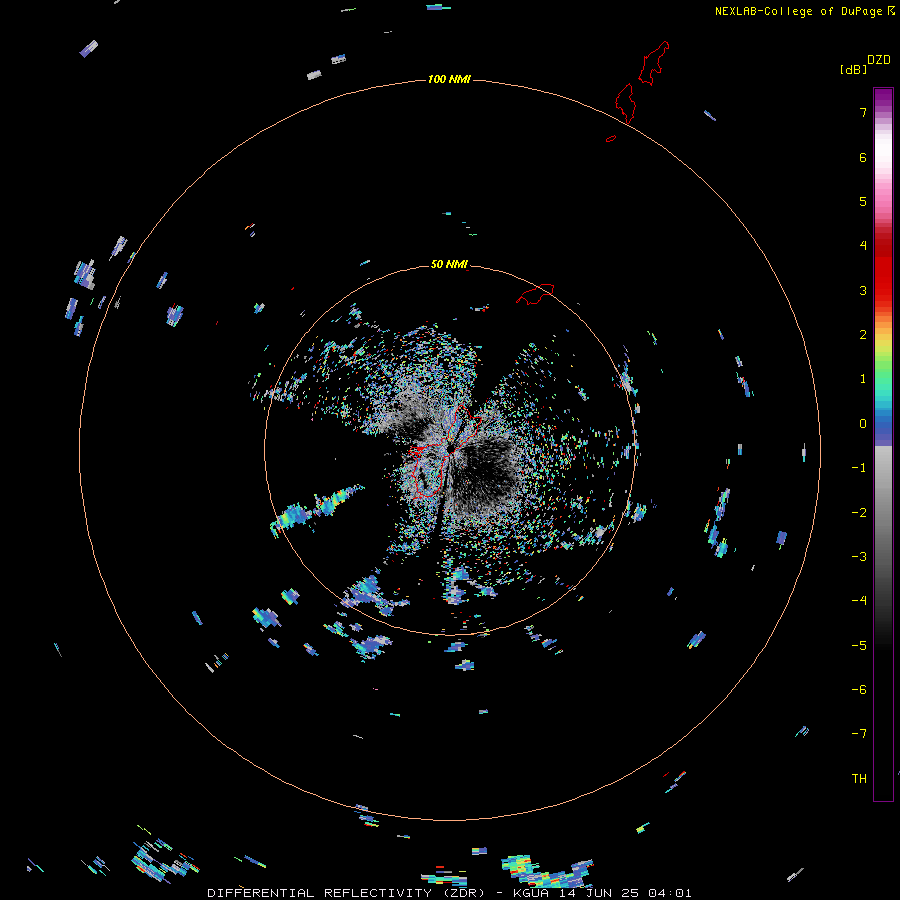Click the [dB] unit label
This screenshot has width=900, height=900.
854,69
